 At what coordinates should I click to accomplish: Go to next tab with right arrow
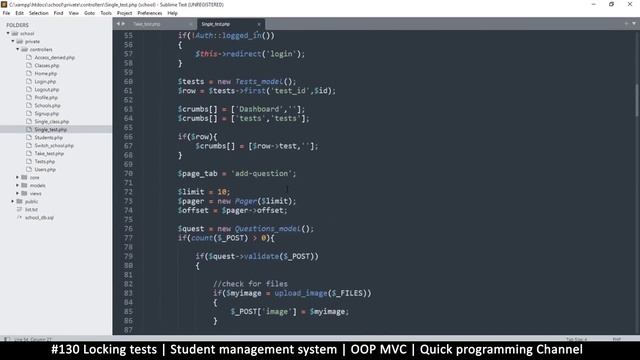pyautogui.click(x=123, y=24)
